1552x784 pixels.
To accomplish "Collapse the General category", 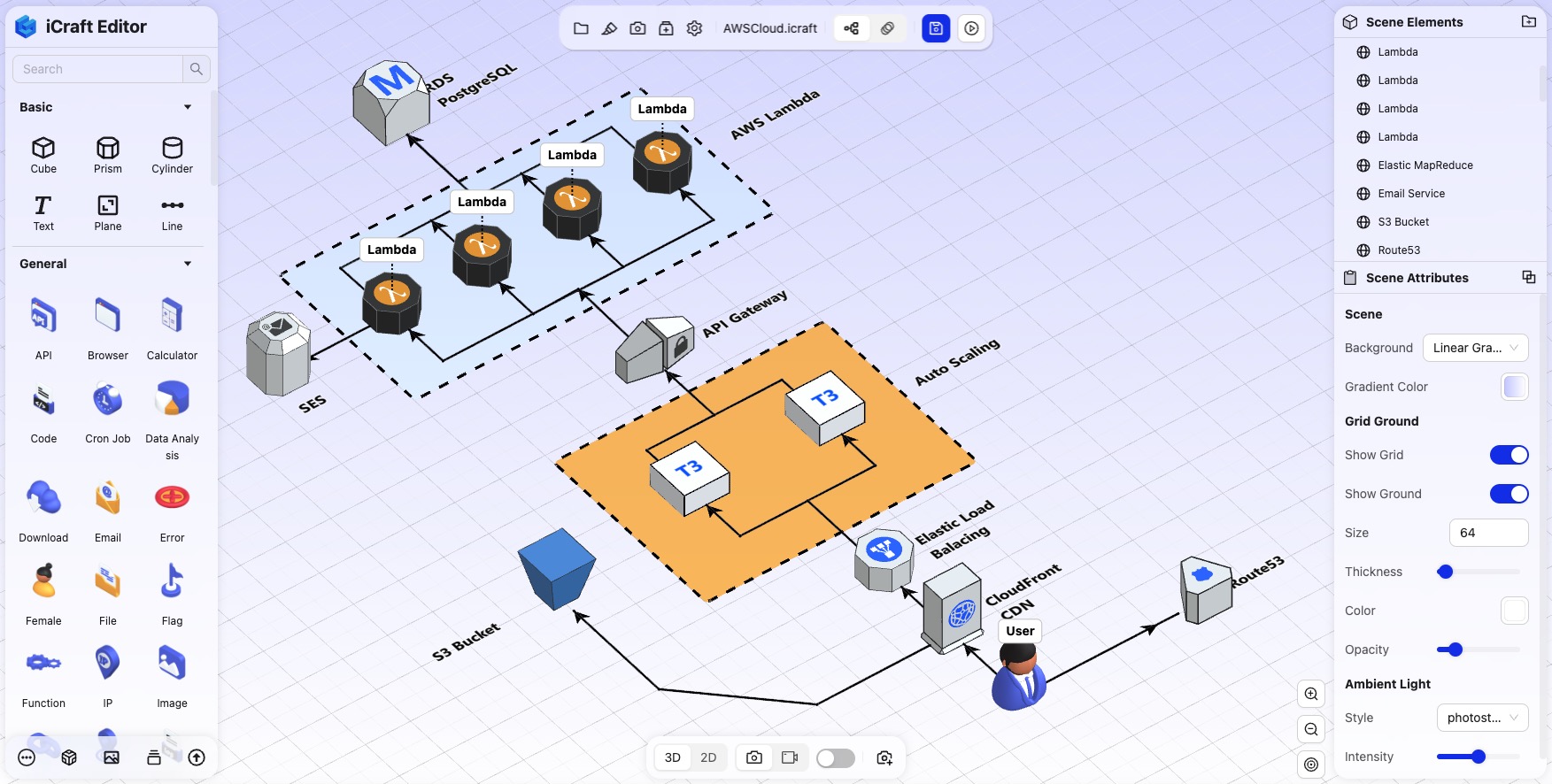I will pos(188,264).
